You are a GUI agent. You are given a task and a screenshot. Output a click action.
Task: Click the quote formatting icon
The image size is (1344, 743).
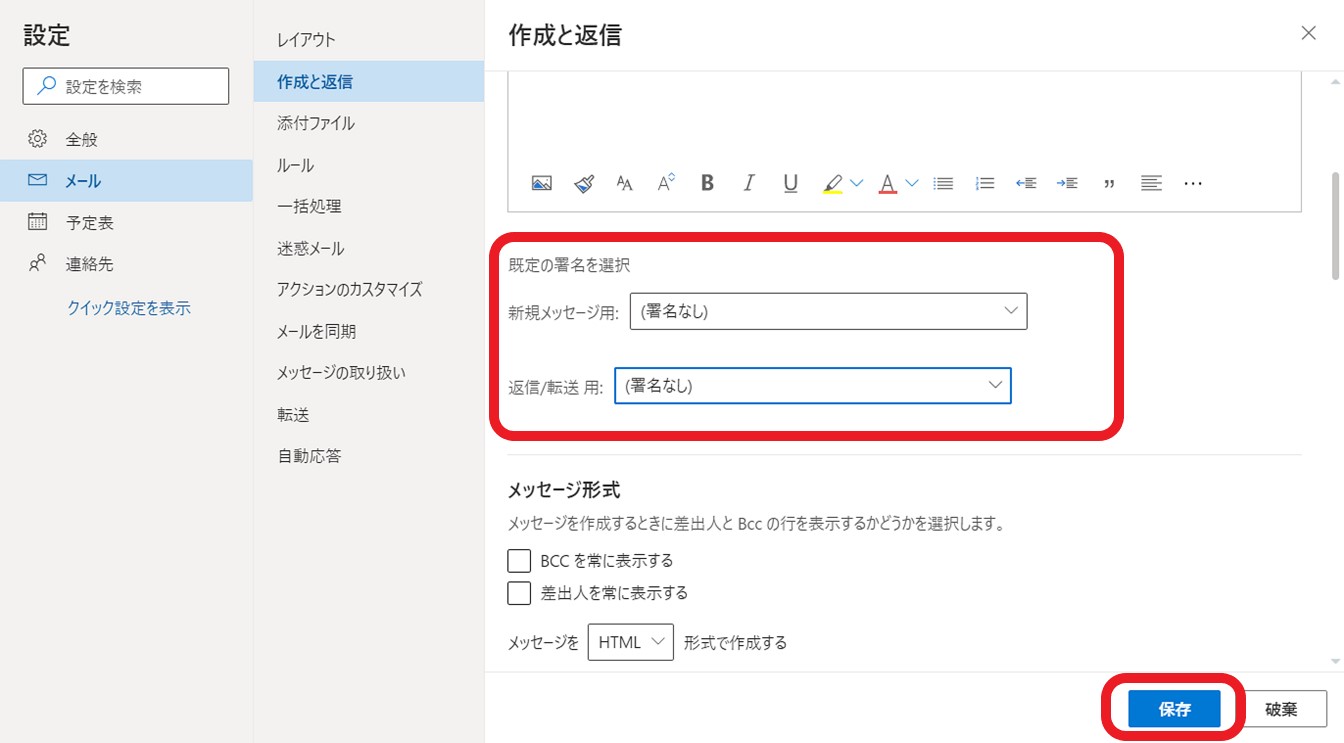pos(1109,183)
